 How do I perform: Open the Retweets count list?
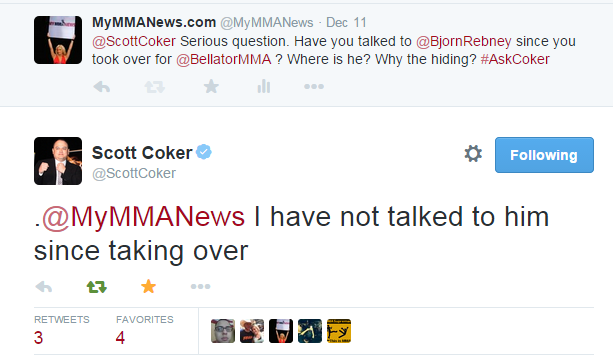point(61,331)
